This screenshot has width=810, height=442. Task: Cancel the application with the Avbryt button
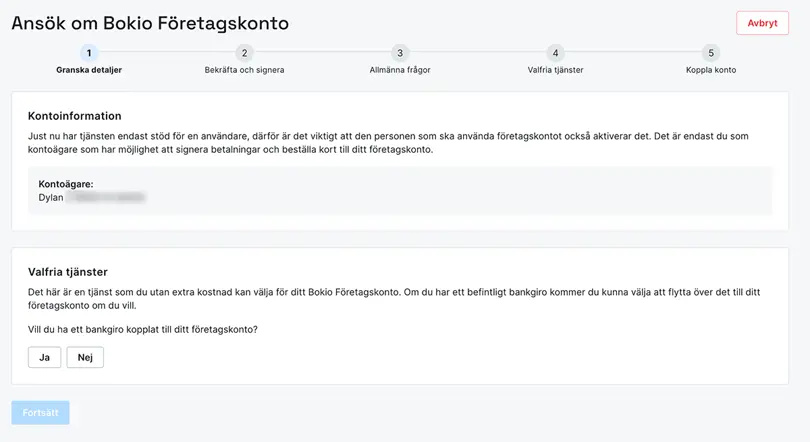click(x=762, y=23)
